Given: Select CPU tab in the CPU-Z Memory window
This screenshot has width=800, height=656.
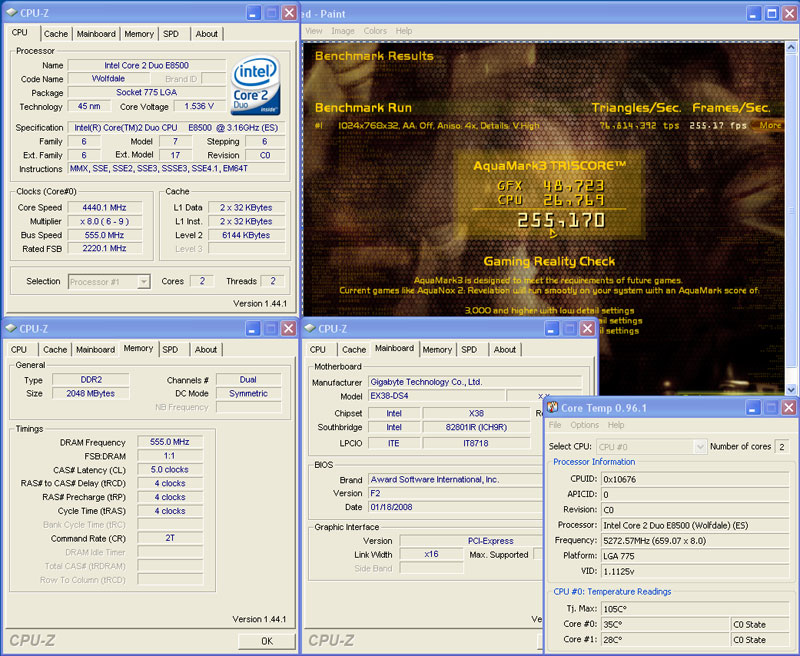Looking at the screenshot, I should point(19,349).
